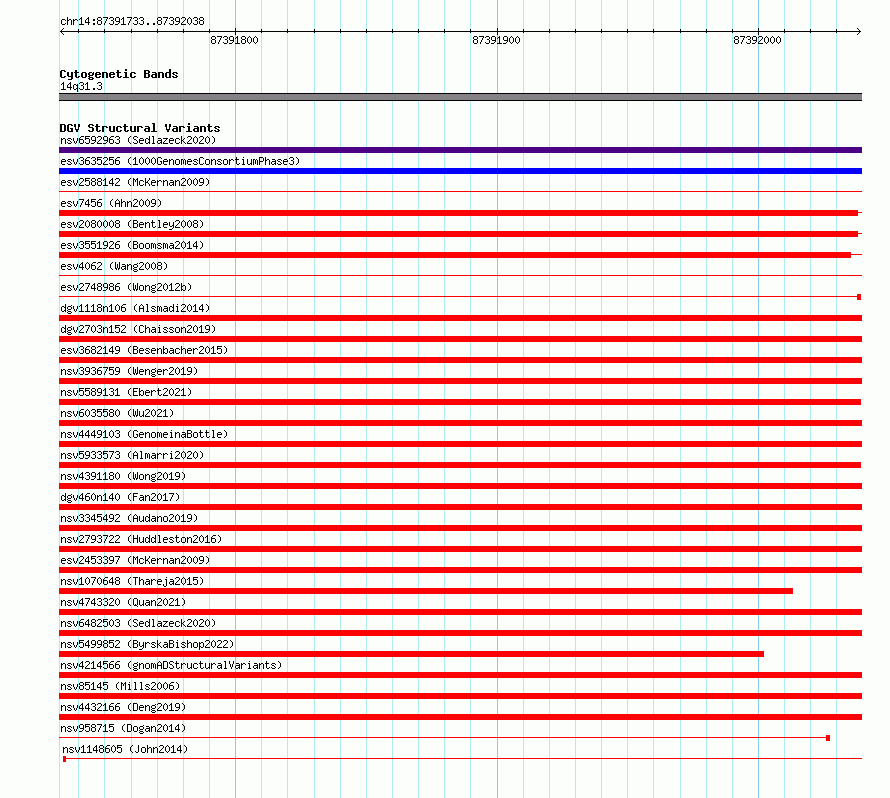Click the red bar under nsv1070648 (Thareja2015)
The image size is (890, 798).
click(426, 591)
